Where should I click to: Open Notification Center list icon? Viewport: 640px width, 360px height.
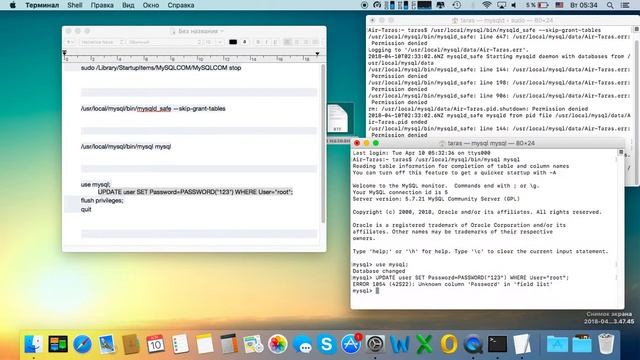[625, 5]
